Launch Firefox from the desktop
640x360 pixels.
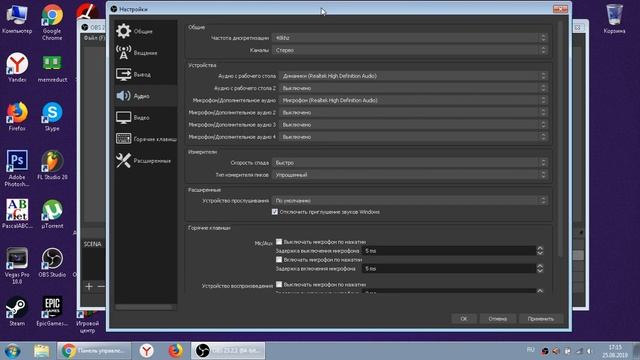point(17,116)
